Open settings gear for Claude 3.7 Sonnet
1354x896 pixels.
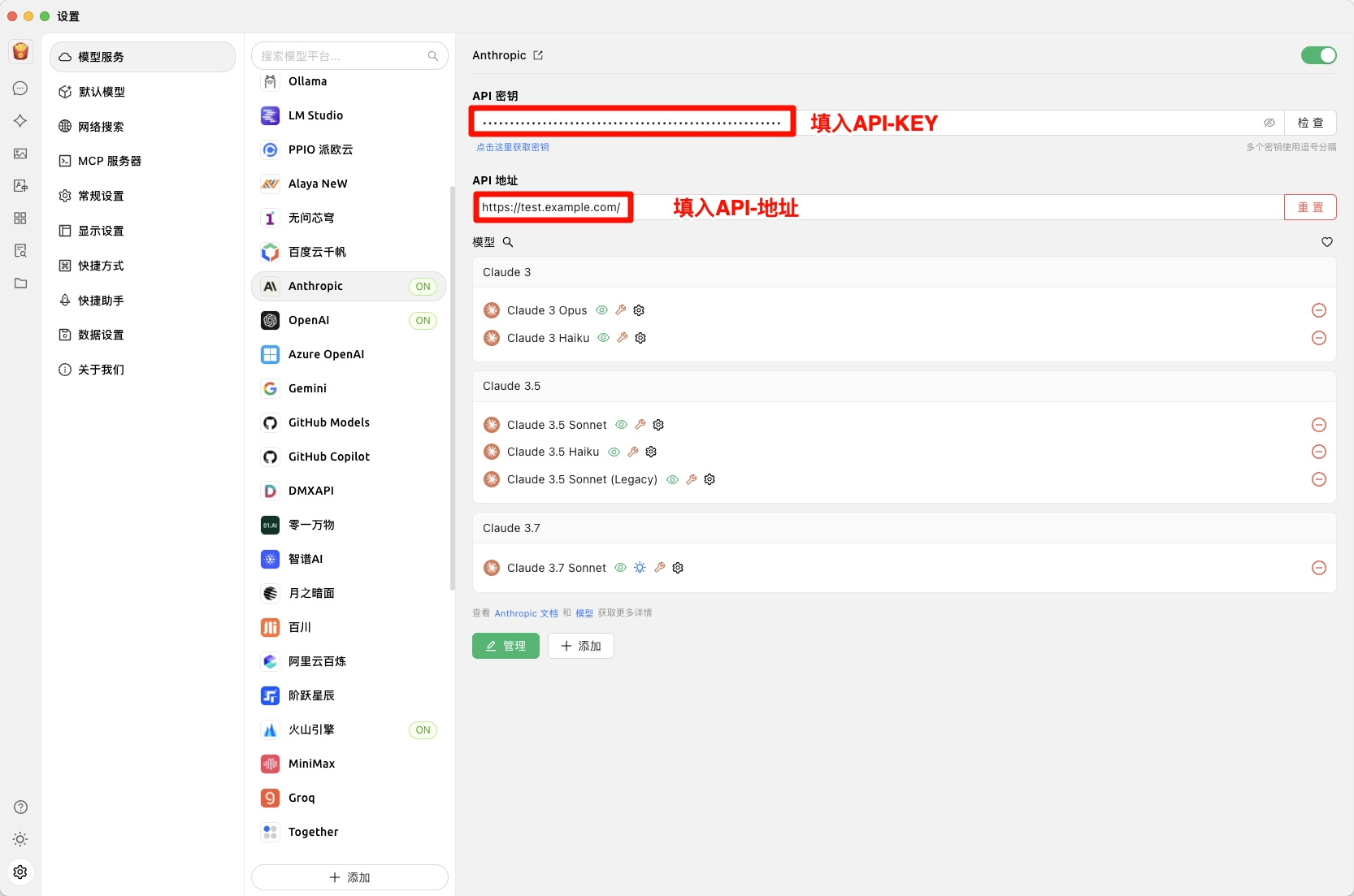coord(678,568)
